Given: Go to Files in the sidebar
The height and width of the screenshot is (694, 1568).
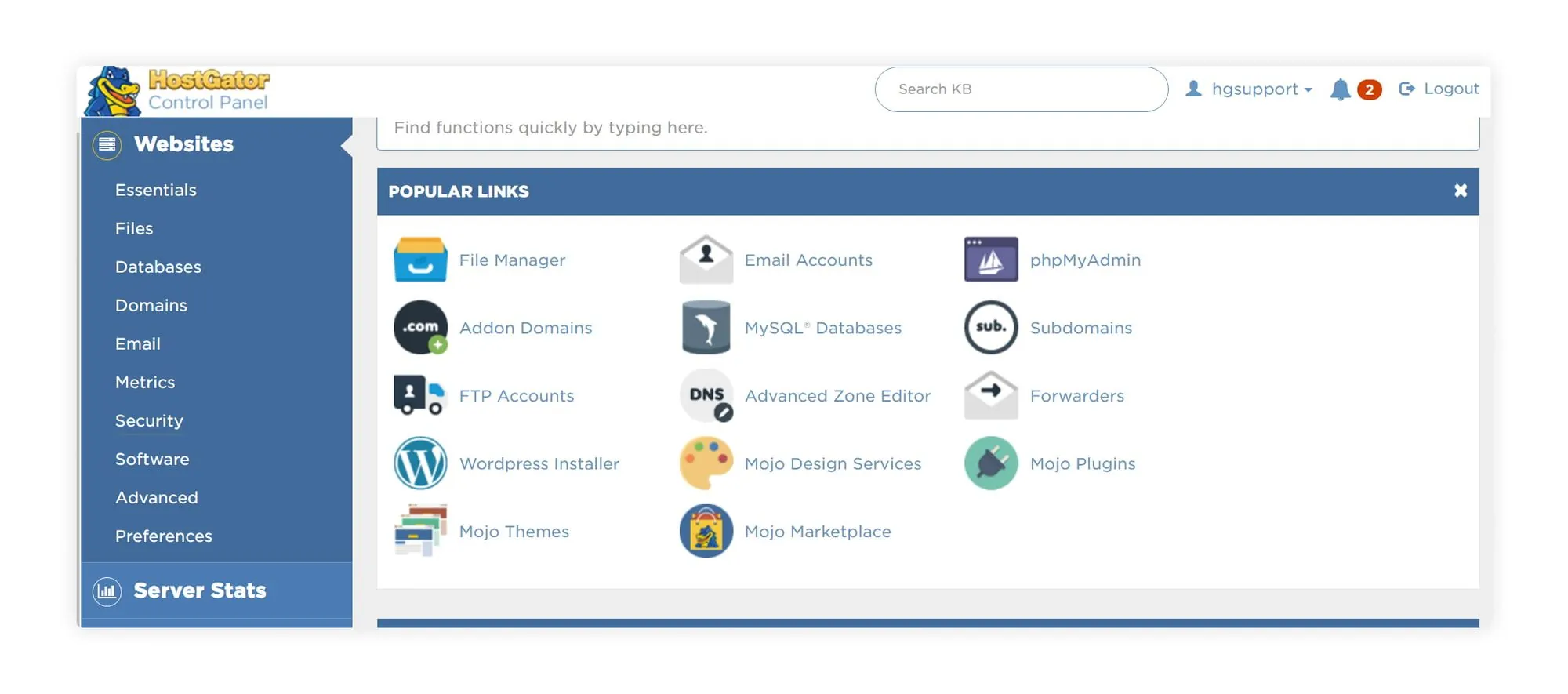Looking at the screenshot, I should 134,228.
